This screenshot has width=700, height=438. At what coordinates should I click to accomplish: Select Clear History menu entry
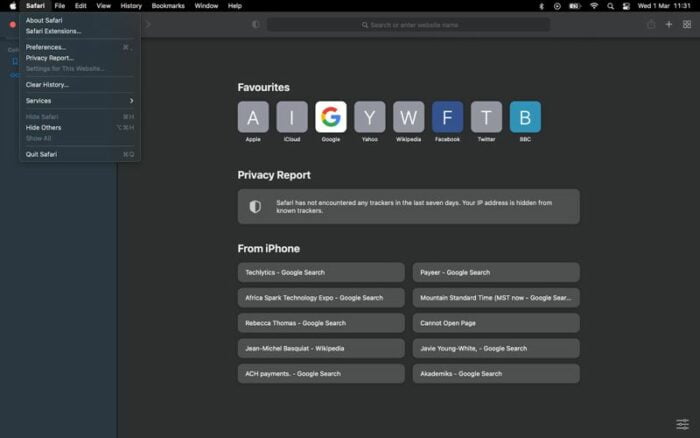(79, 85)
